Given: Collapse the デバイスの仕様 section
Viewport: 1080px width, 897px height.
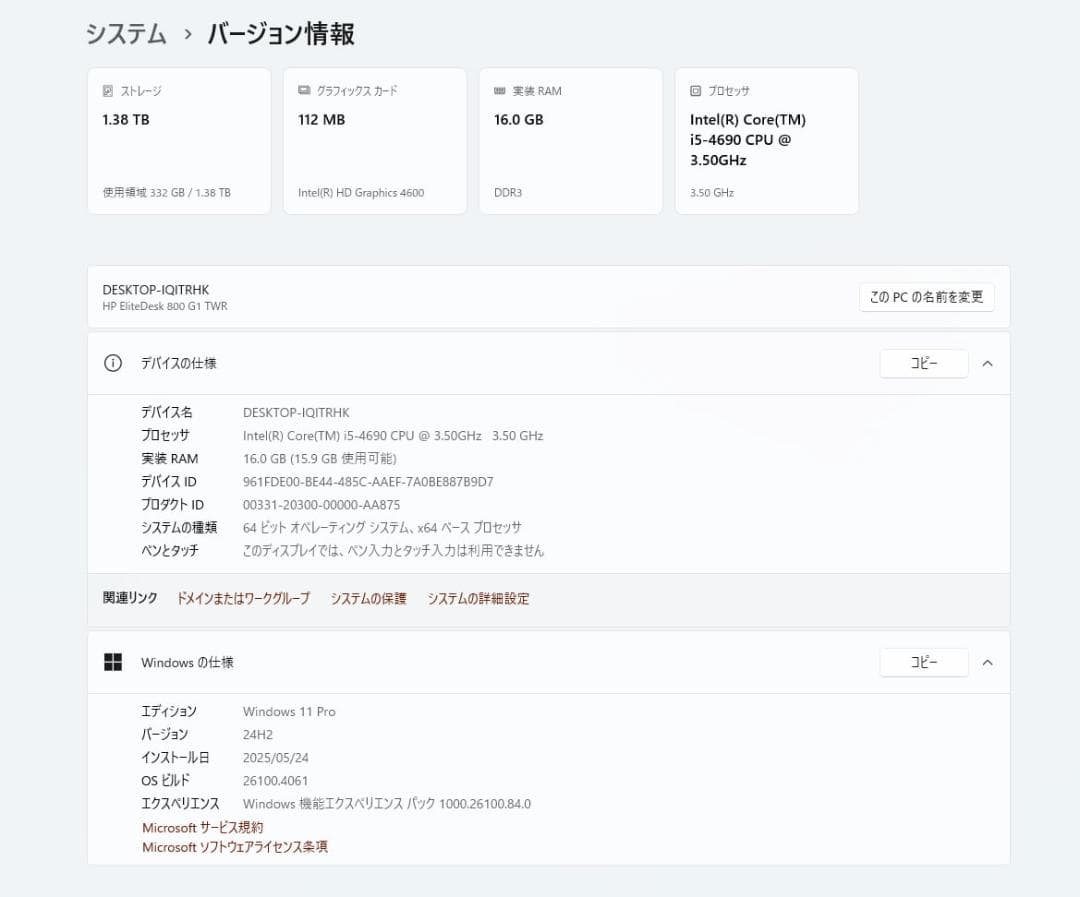Looking at the screenshot, I should pos(988,363).
